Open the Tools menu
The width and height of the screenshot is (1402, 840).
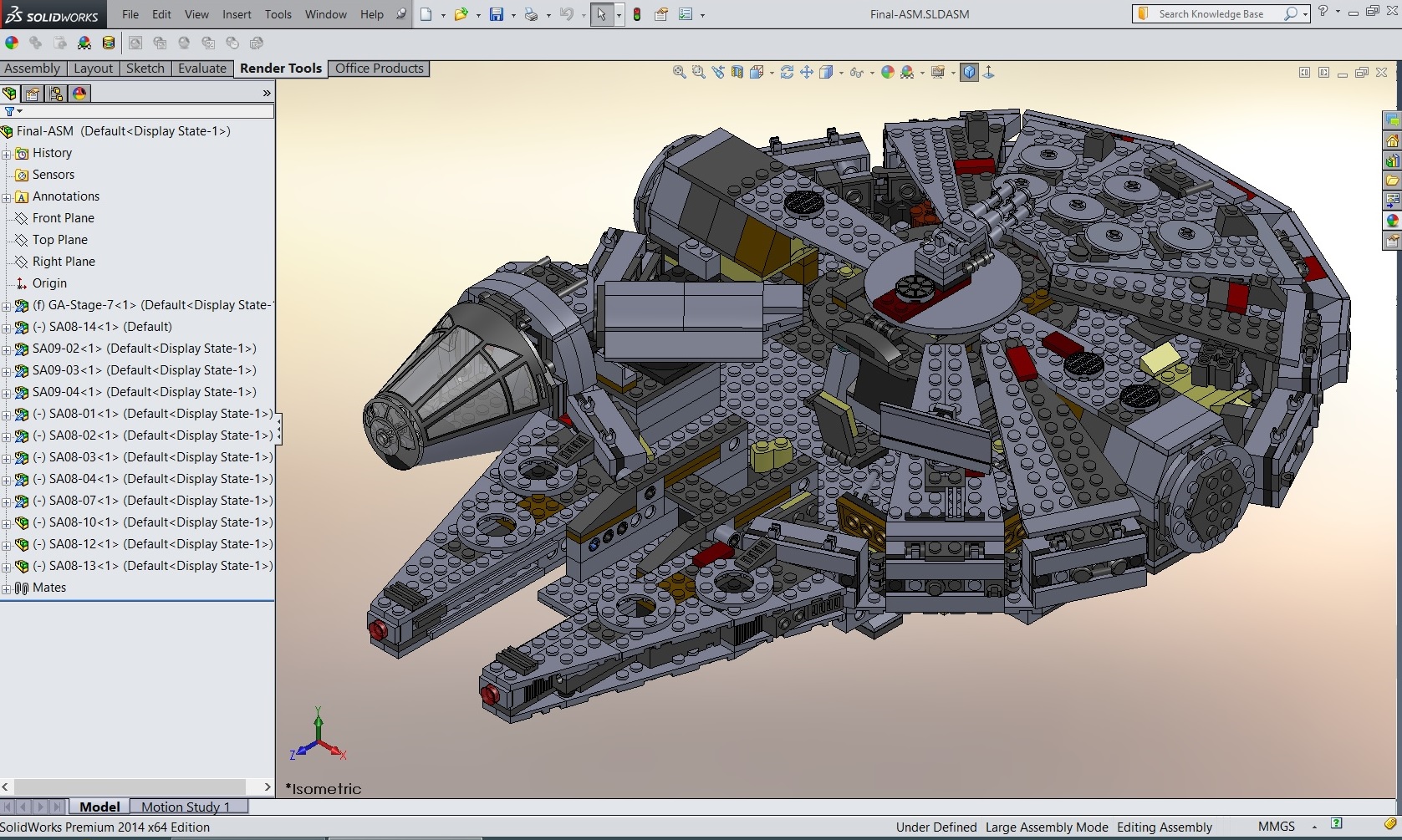click(278, 14)
